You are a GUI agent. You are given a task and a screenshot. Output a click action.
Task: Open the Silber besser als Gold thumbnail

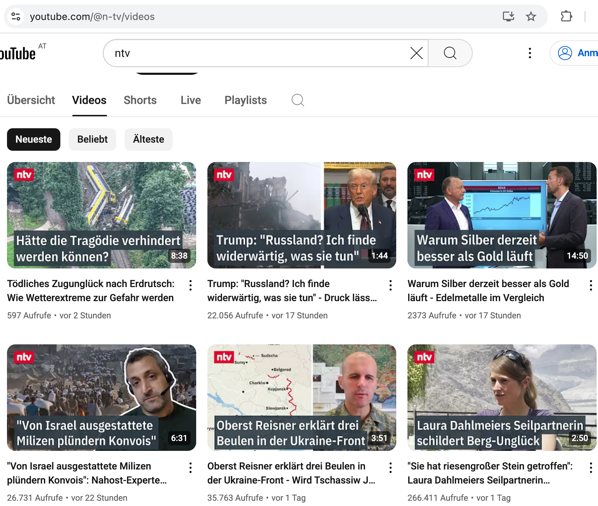click(x=502, y=215)
